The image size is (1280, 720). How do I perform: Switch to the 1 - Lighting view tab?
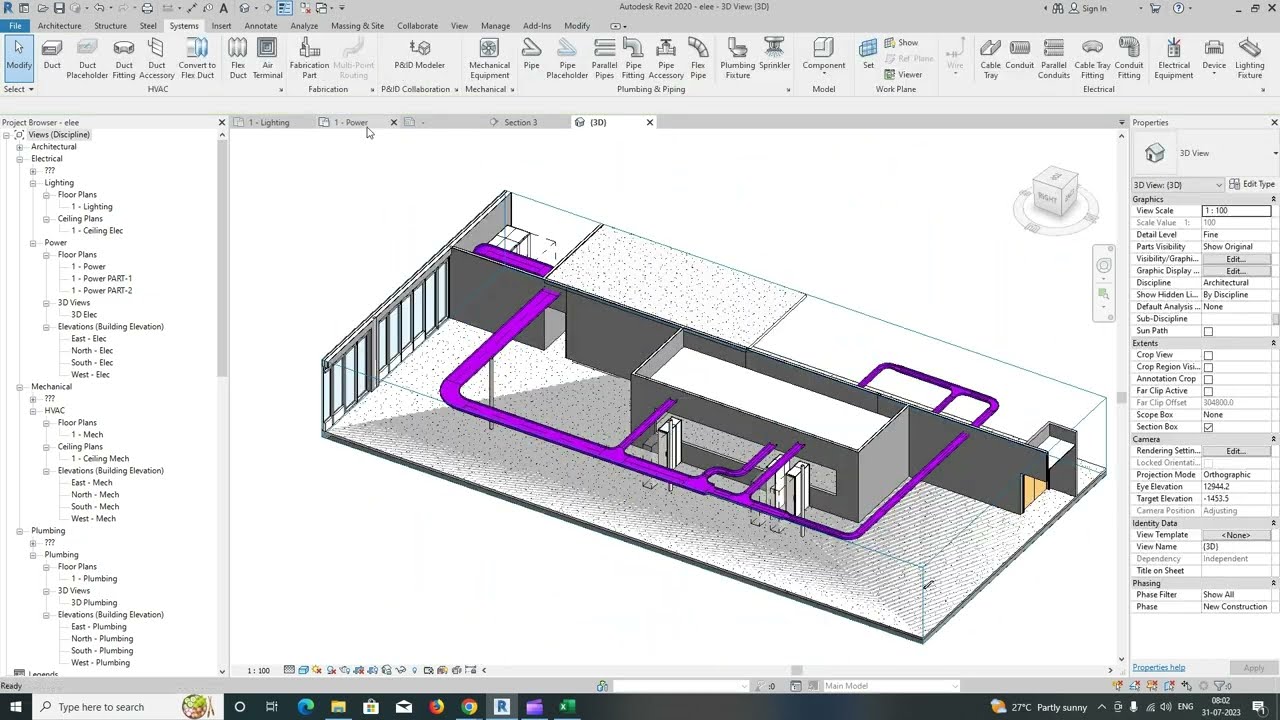click(269, 123)
